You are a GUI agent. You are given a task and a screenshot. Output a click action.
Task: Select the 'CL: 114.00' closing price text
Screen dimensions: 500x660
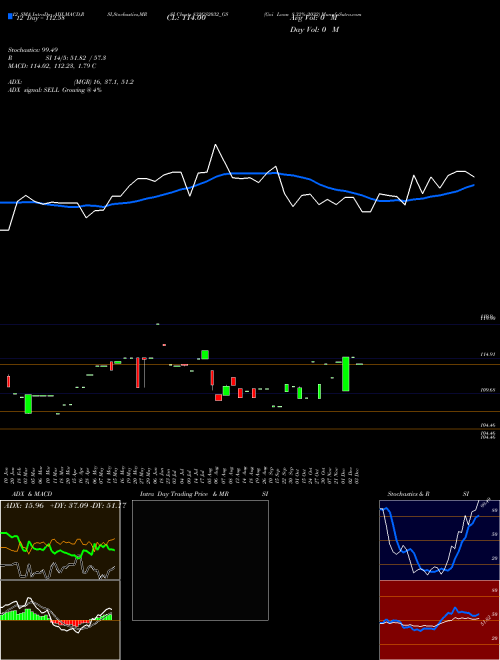coord(186,18)
